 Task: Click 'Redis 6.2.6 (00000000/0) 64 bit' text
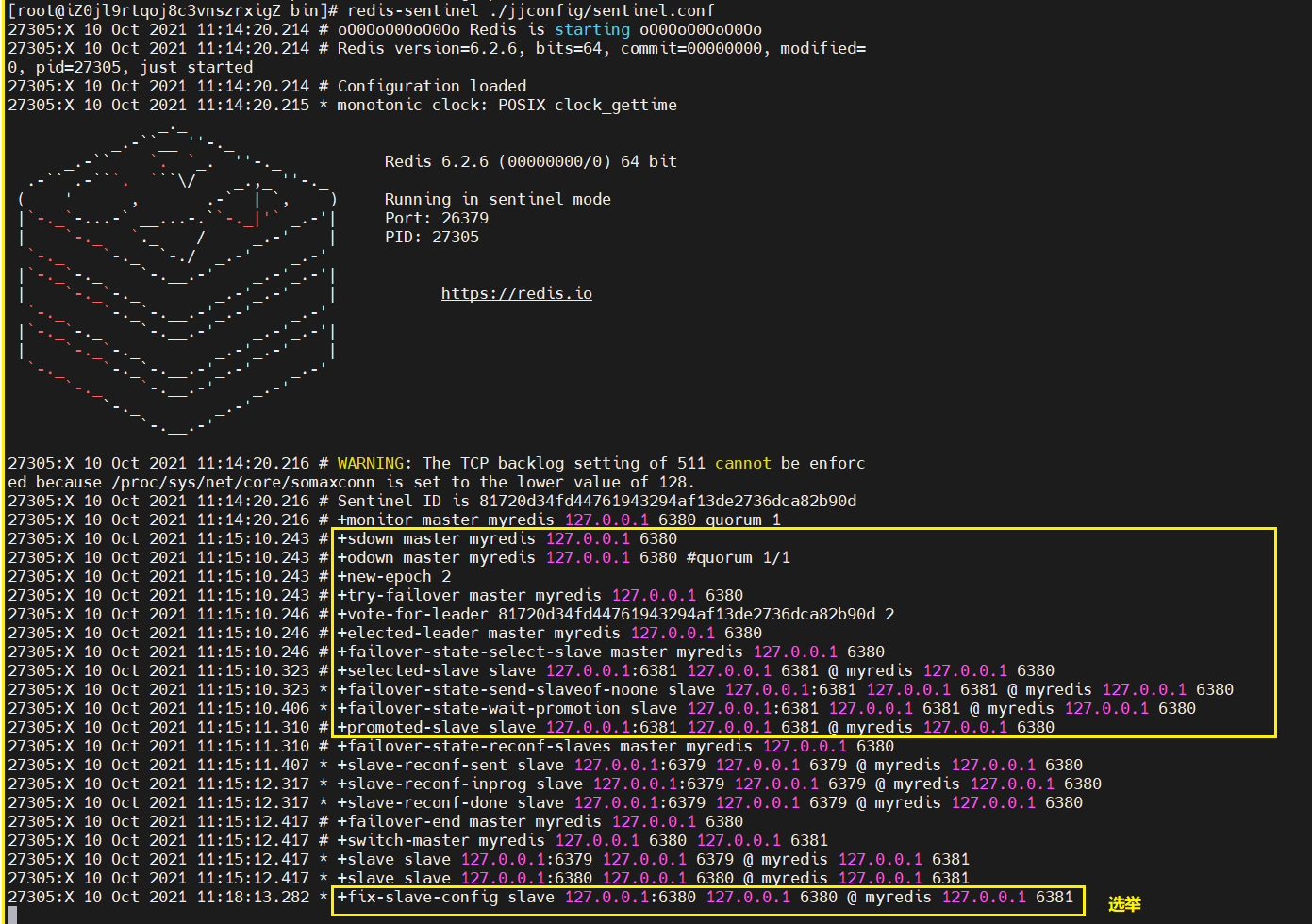pyautogui.click(x=531, y=161)
